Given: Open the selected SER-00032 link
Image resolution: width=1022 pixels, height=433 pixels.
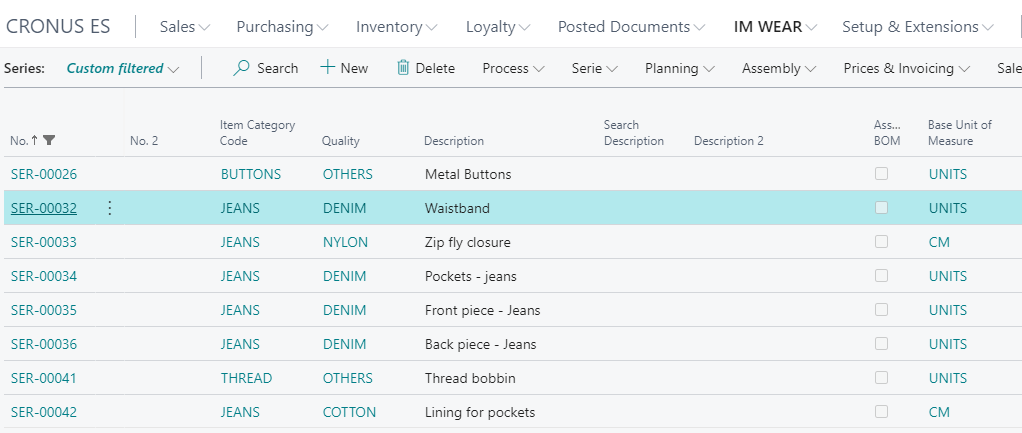Looking at the screenshot, I should point(44,208).
